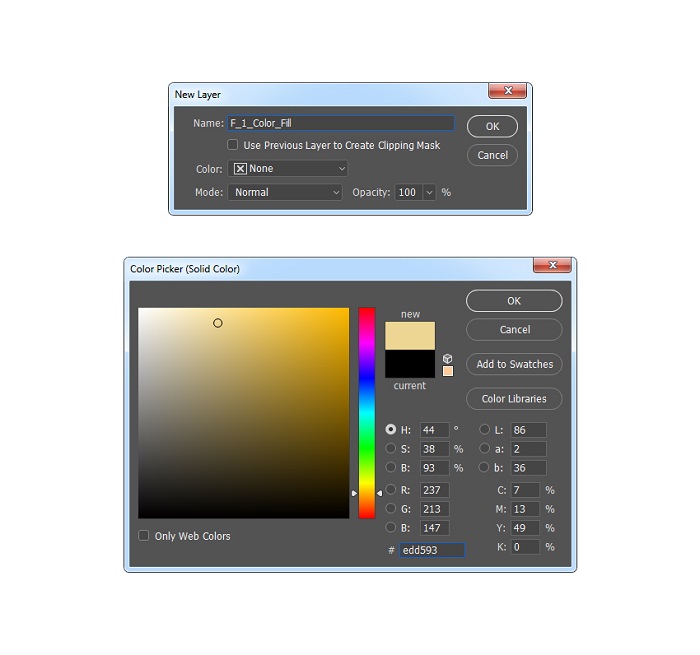Select the R red radio button

(x=391, y=489)
